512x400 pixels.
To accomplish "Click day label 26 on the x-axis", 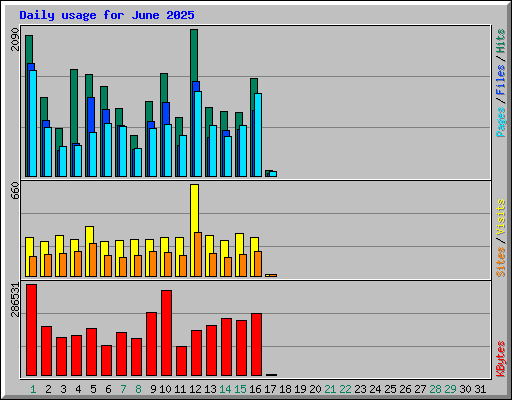I will coord(405,389).
